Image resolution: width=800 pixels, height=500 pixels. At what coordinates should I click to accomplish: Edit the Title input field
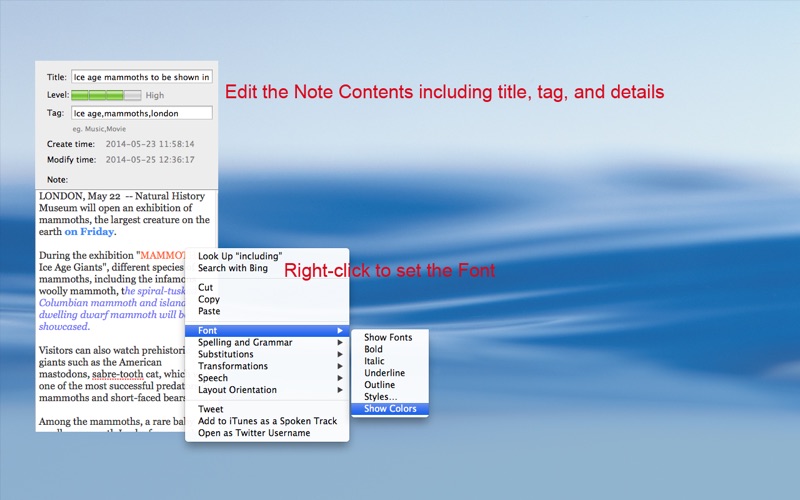pos(141,77)
